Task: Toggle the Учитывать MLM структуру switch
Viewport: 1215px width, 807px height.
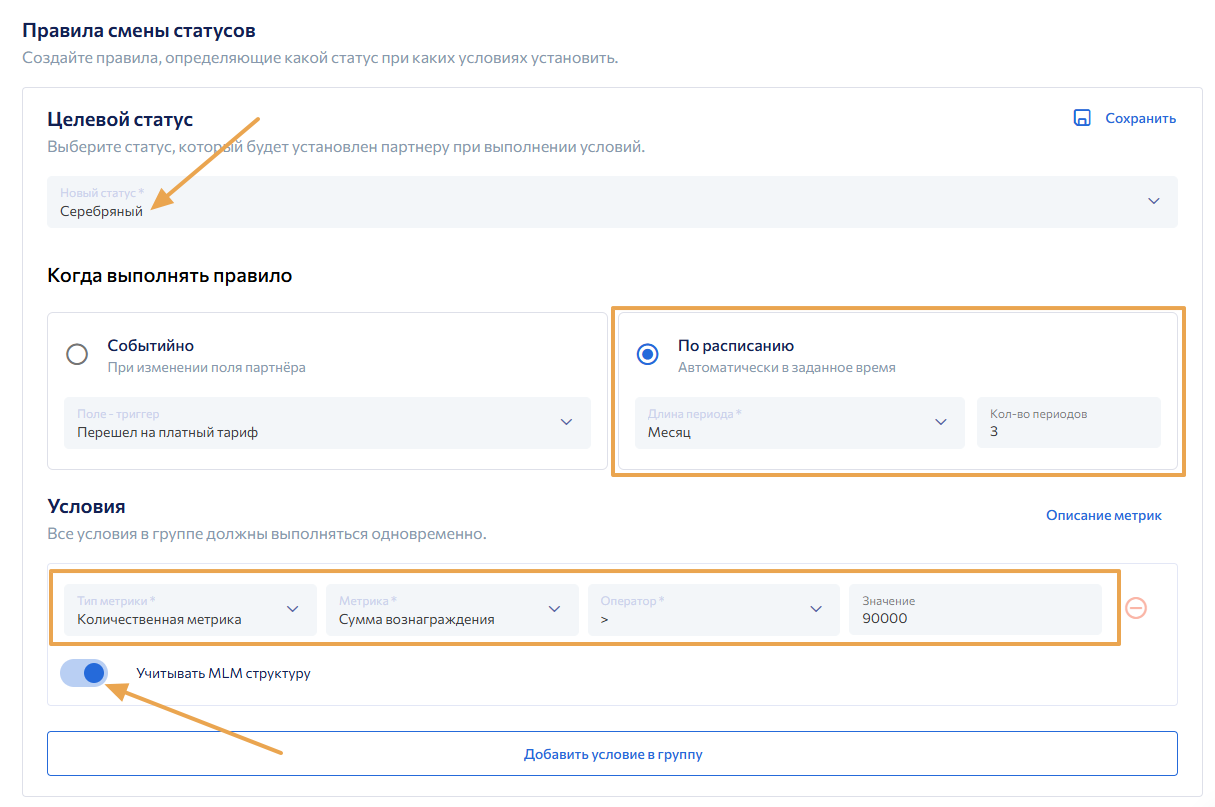Action: [x=84, y=673]
